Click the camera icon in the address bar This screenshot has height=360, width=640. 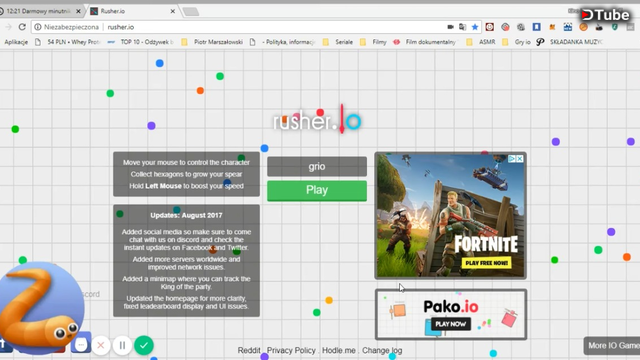[x=450, y=27]
